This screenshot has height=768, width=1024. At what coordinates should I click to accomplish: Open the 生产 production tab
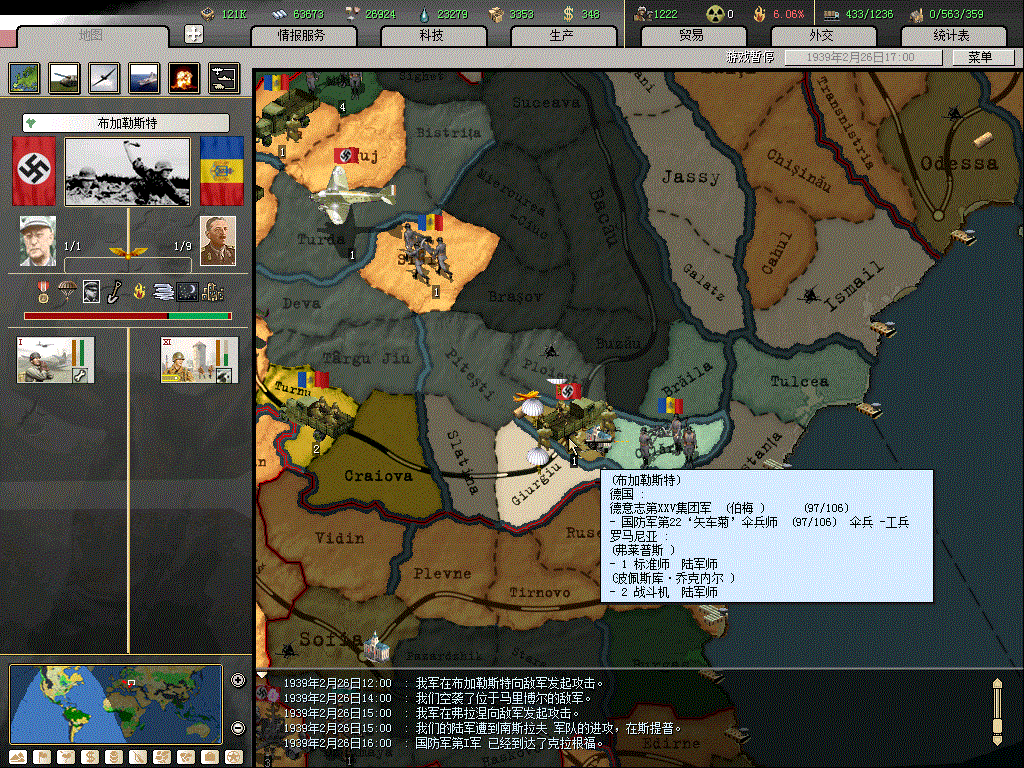point(562,35)
